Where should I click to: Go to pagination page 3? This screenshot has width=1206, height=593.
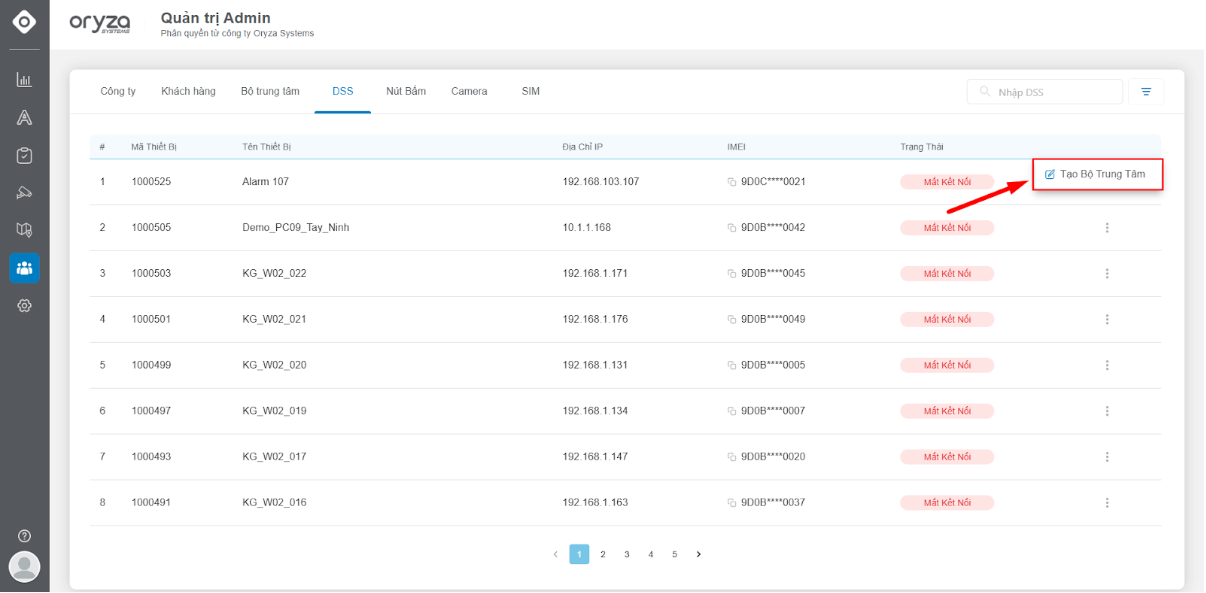(627, 554)
